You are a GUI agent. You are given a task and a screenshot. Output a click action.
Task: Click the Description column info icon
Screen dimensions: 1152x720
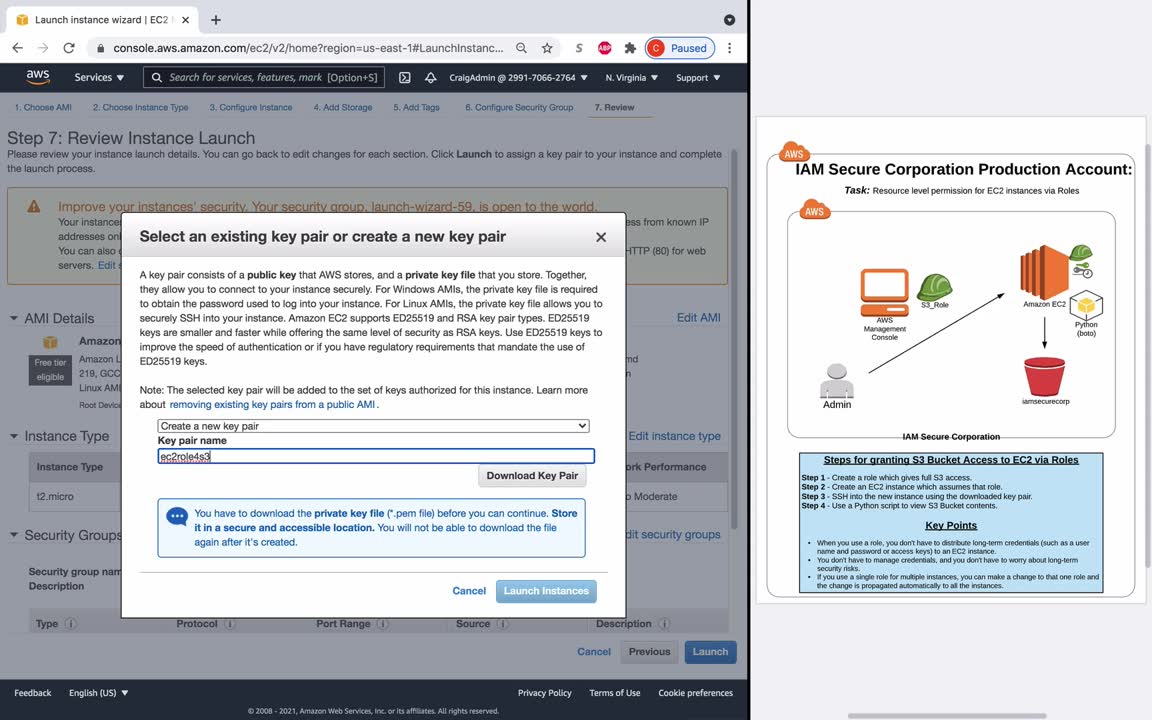(x=664, y=624)
